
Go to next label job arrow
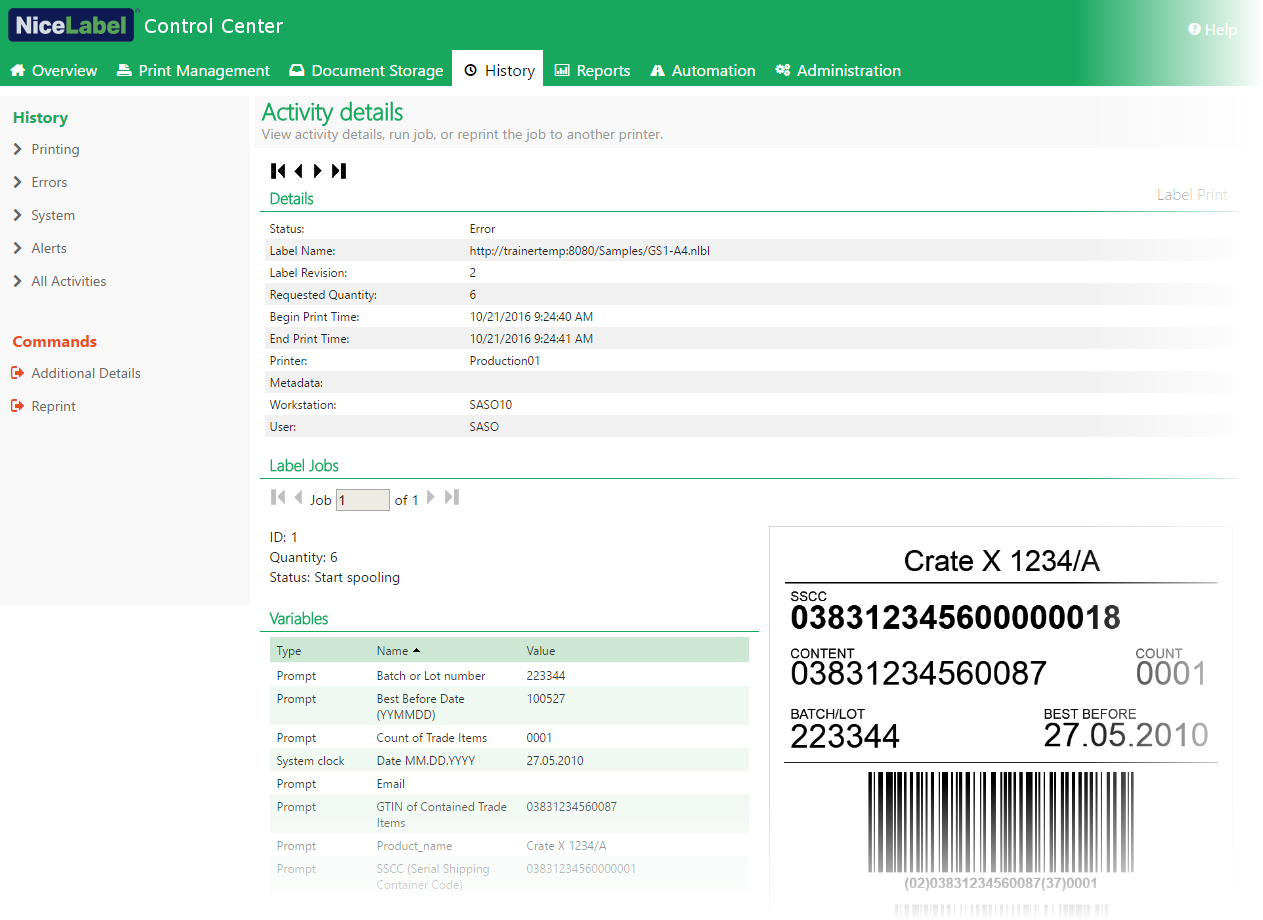[431, 497]
